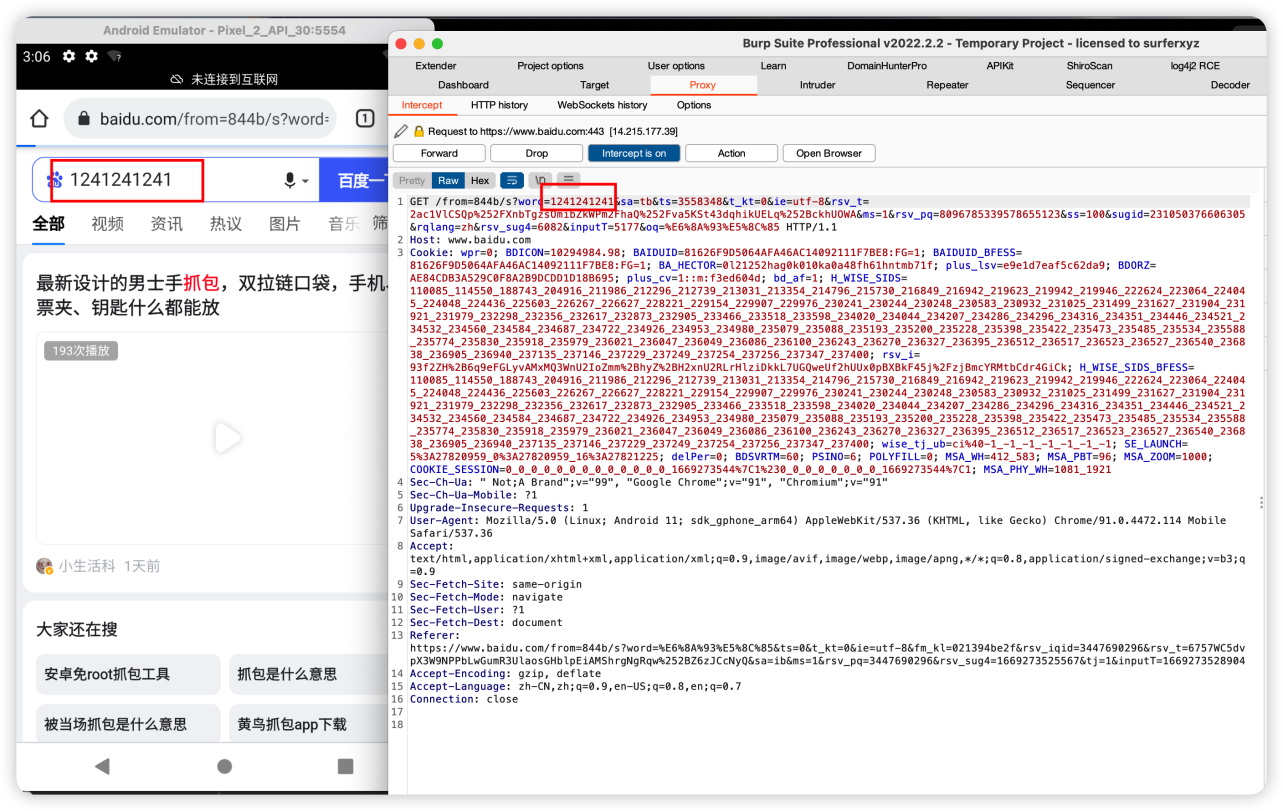Tap the 资讯 results tab in Baidu
1283x811 pixels.
coord(166,224)
